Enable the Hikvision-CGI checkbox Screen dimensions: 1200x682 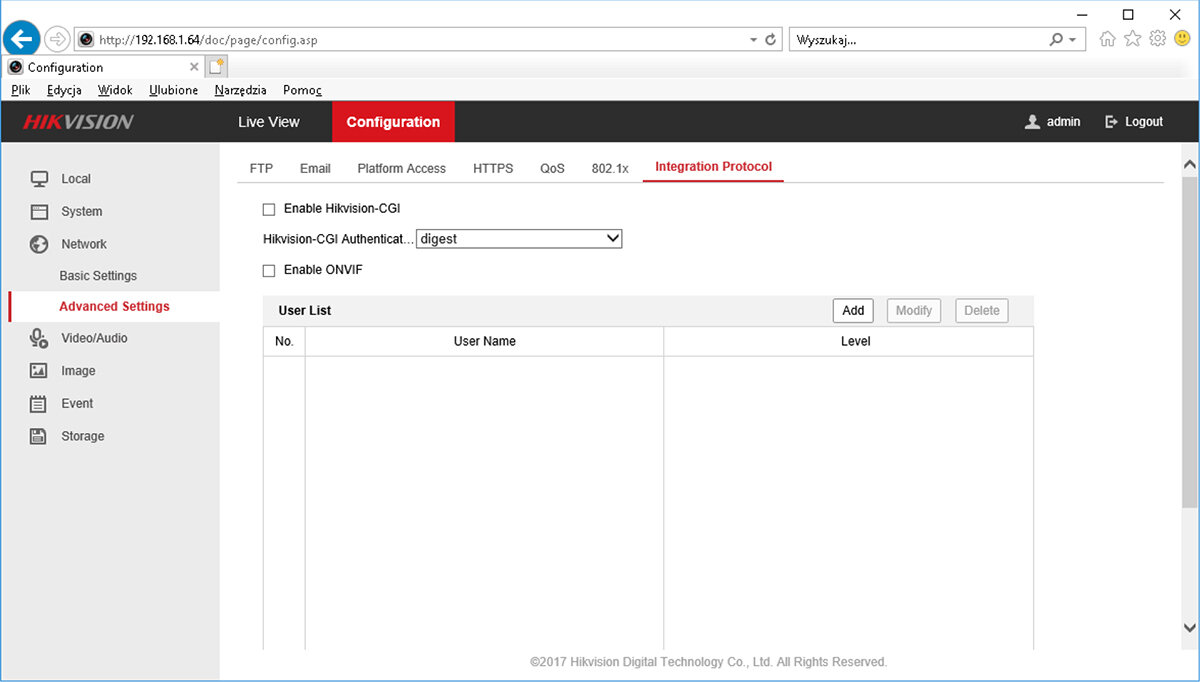click(268, 209)
